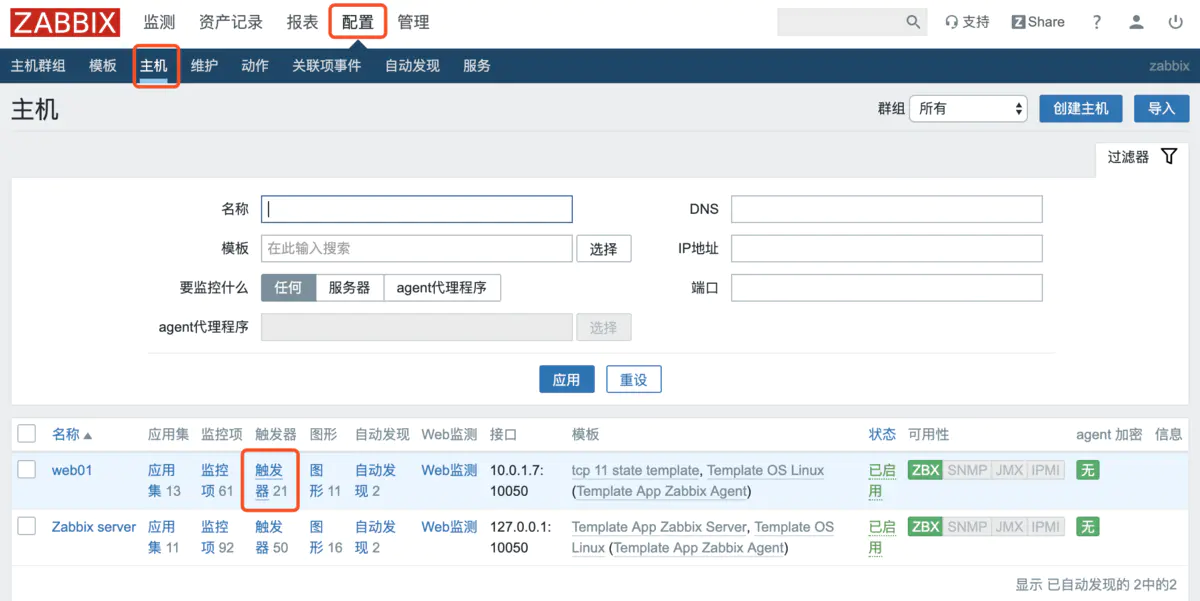This screenshot has height=601, width=1200.
Task: Open the 资产记录 top menu
Action: pos(231,22)
